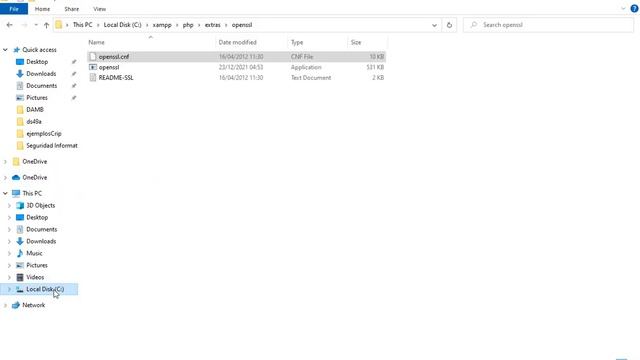Select the README-SSL text document
Image resolution: width=640 pixels, height=360 pixels.
tap(236, 78)
